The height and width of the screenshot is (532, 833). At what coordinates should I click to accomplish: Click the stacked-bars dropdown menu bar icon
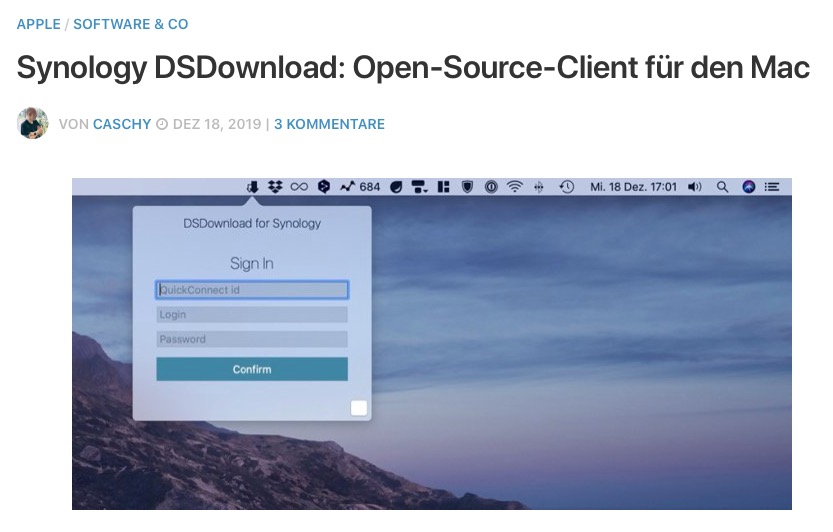point(420,187)
